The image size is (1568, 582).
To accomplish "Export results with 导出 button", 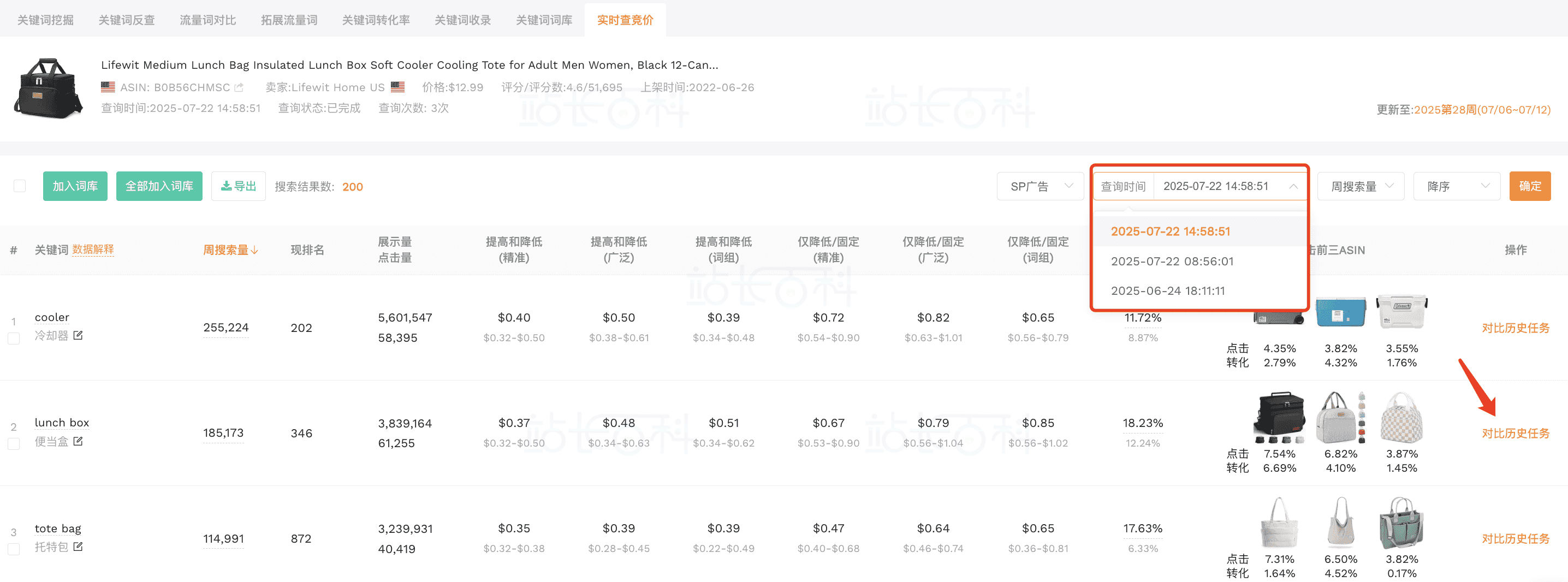I will point(239,186).
